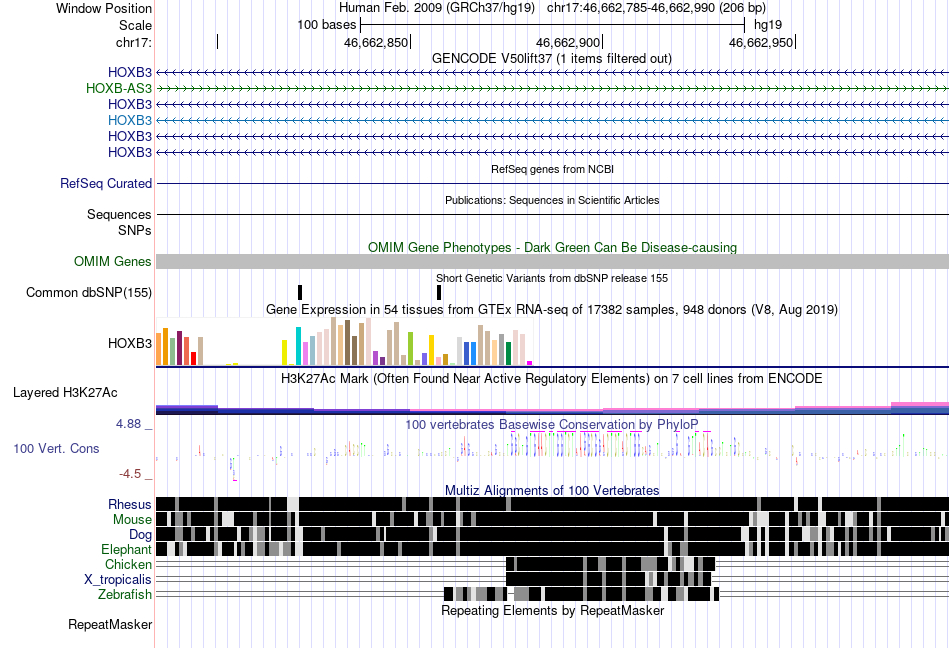Click the Sequences track label
The width and height of the screenshot is (950, 648).
pyautogui.click(x=119, y=214)
